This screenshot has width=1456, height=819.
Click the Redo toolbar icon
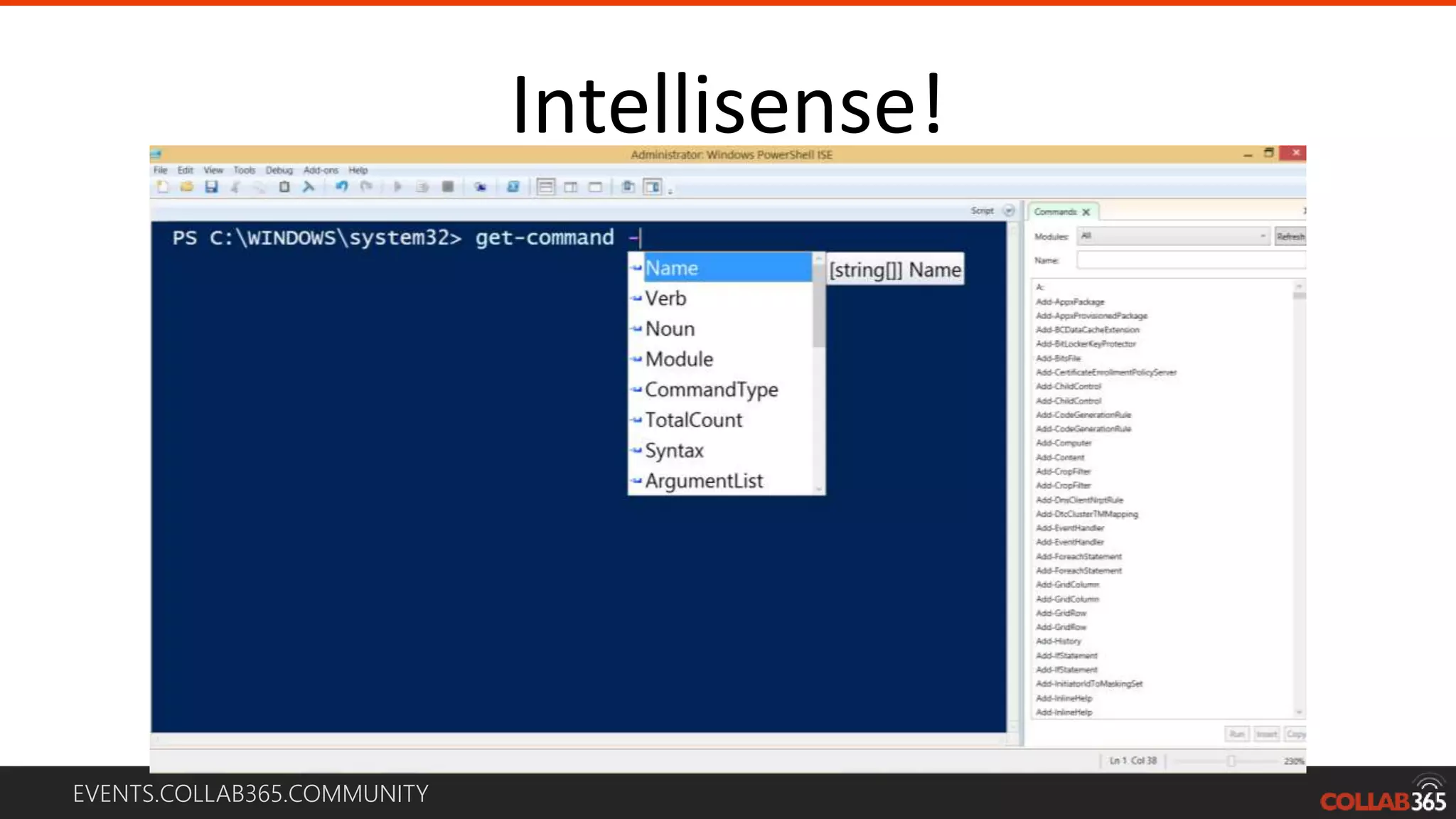pyautogui.click(x=366, y=187)
